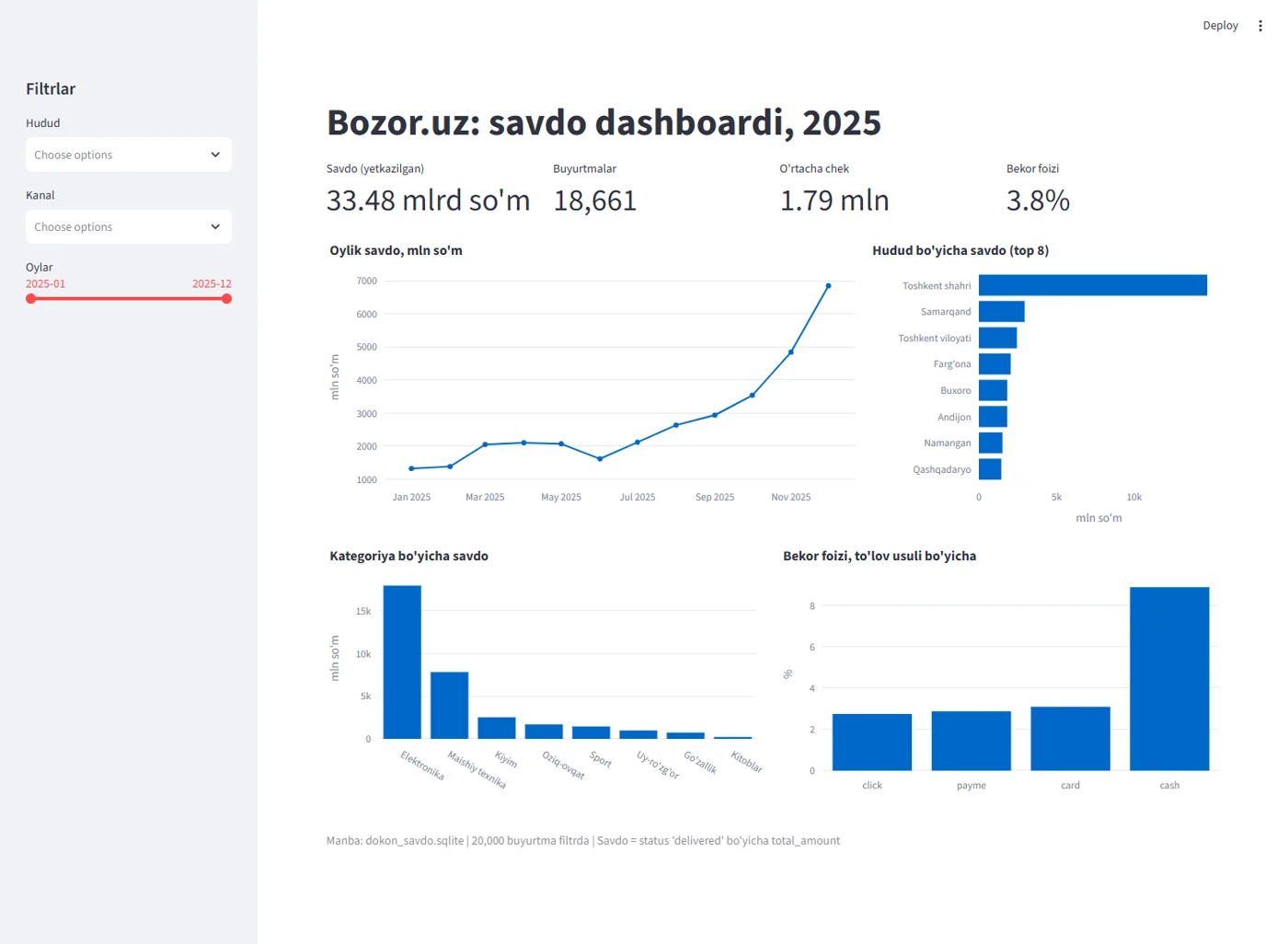The height and width of the screenshot is (944, 1288).
Task: Click the Bekor foizi metric label
Action: click(1032, 168)
